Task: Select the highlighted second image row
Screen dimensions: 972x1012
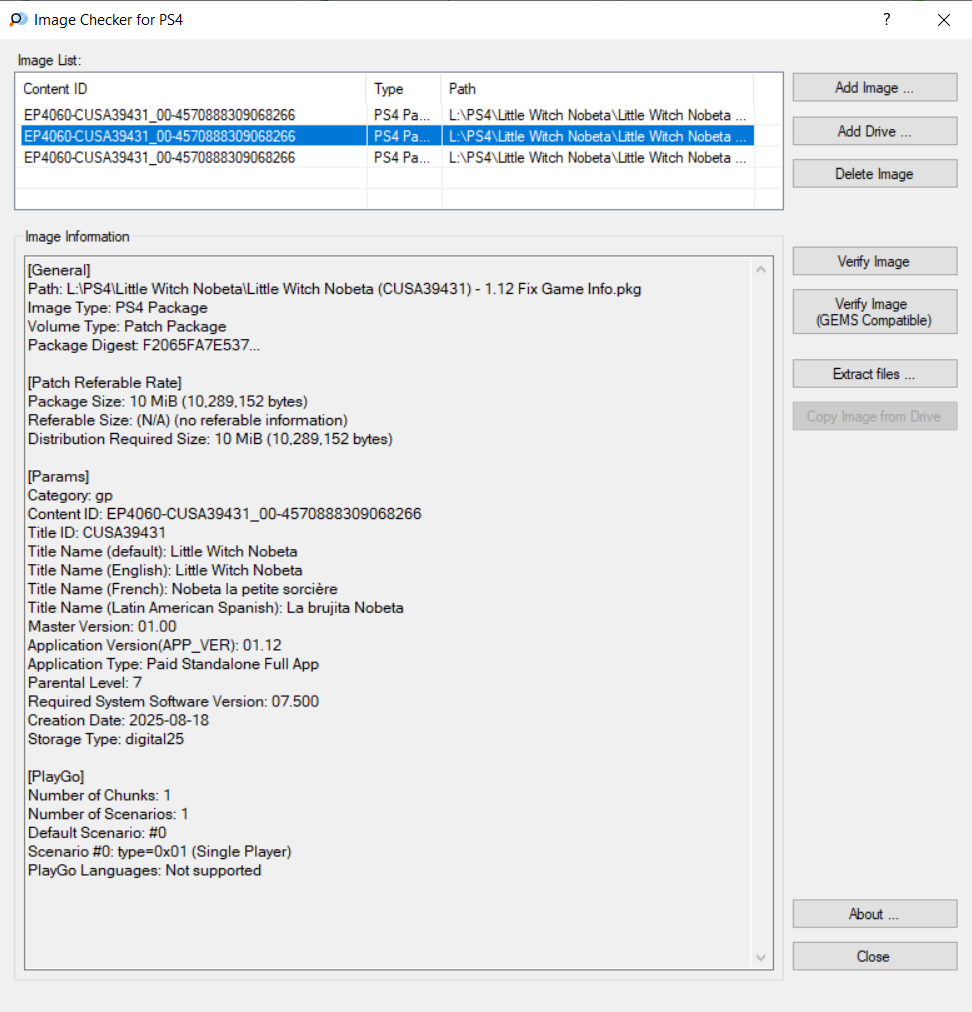Action: coord(387,136)
